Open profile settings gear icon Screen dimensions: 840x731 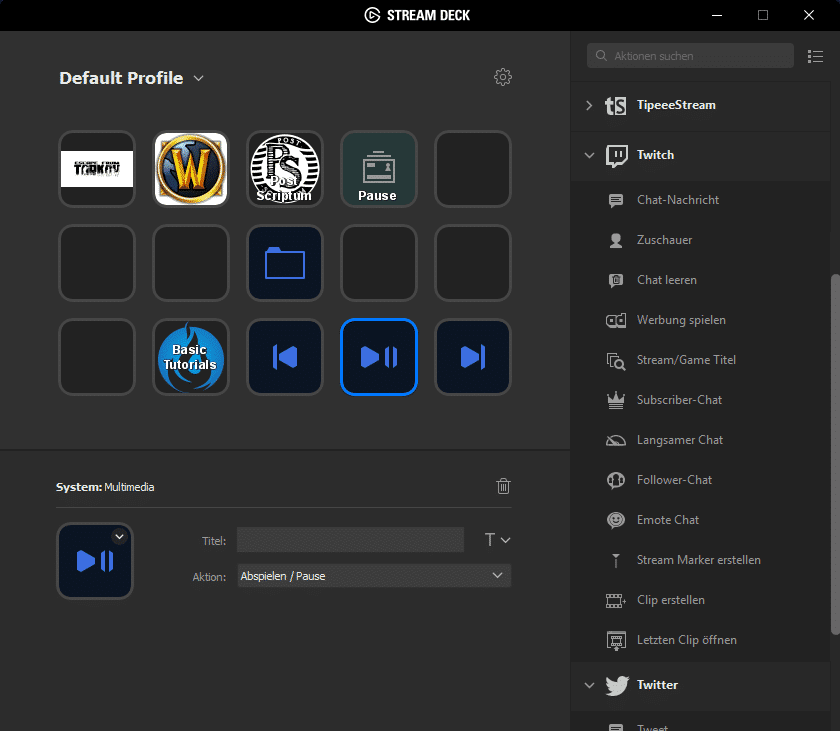point(503,77)
